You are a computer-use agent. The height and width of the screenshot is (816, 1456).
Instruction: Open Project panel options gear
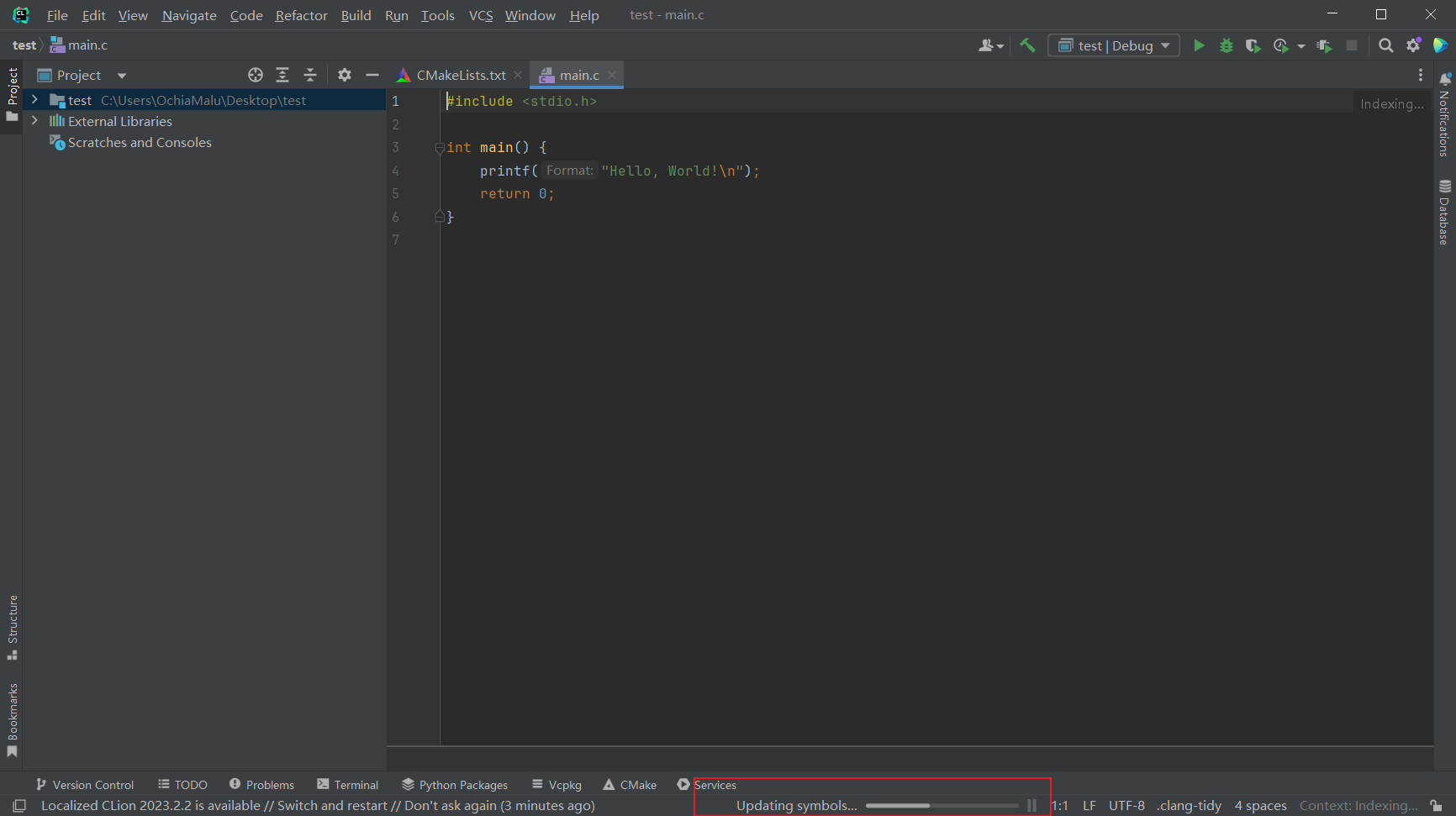click(x=345, y=75)
